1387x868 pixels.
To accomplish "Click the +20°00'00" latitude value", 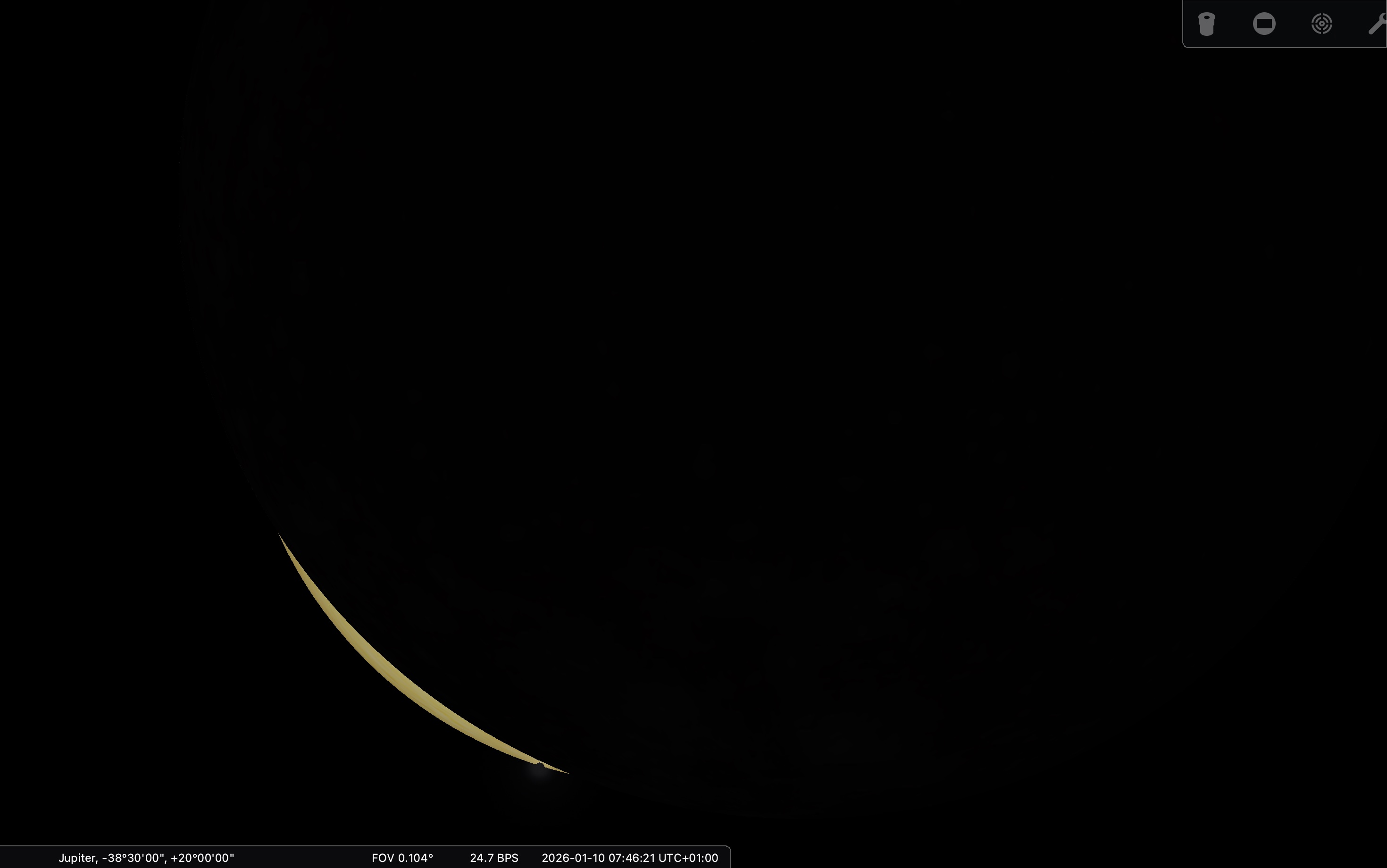I will (x=202, y=858).
